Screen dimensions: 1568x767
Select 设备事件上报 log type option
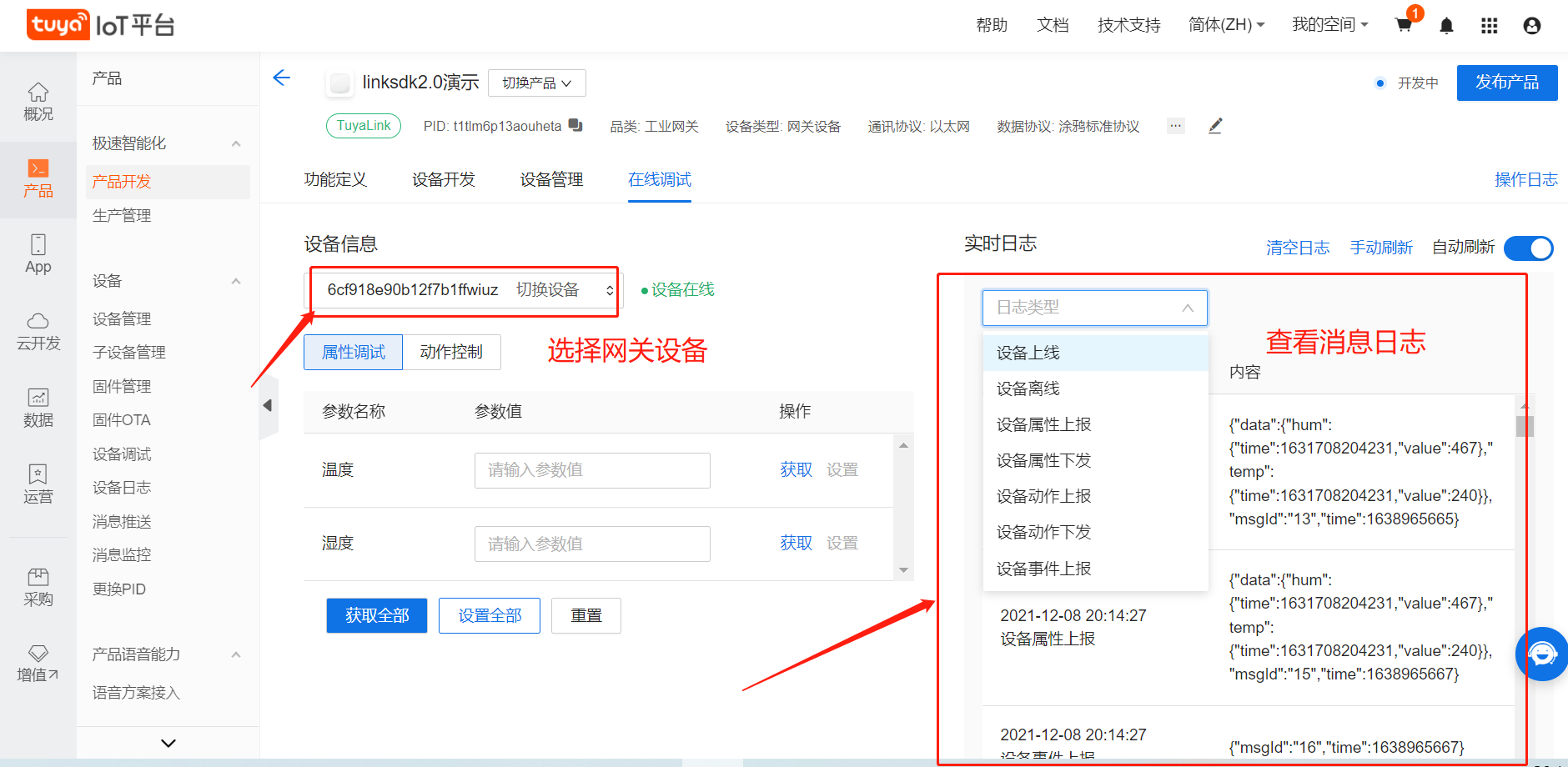click(x=1096, y=569)
